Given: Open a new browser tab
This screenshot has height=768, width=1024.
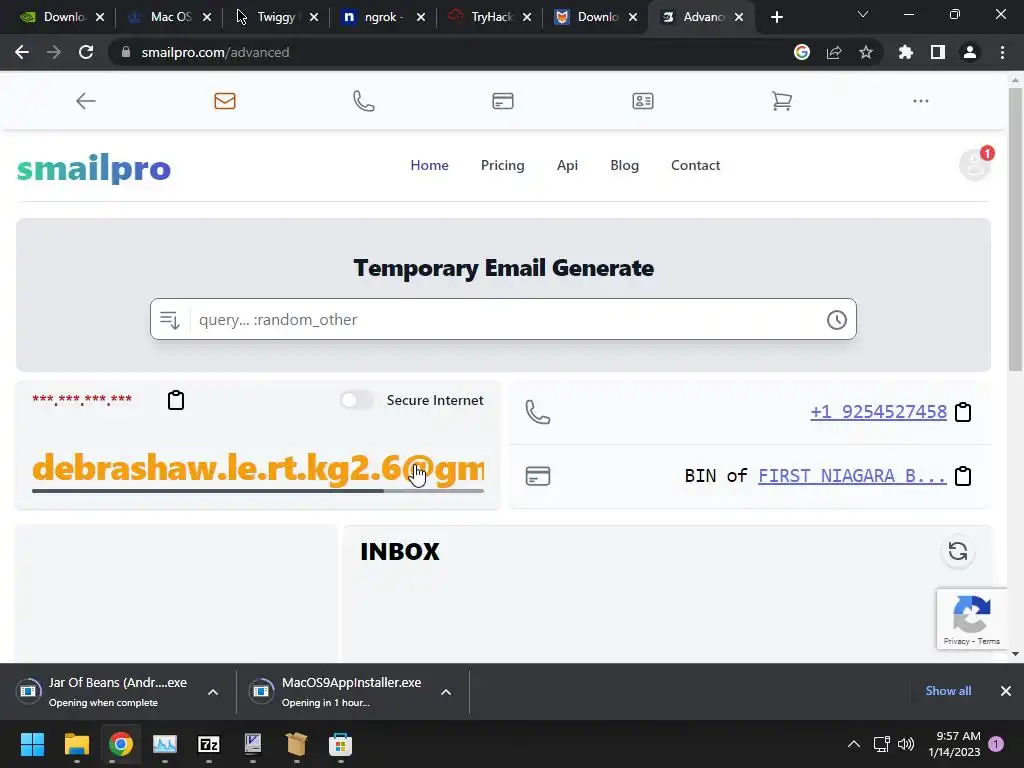Looking at the screenshot, I should 776,18.
